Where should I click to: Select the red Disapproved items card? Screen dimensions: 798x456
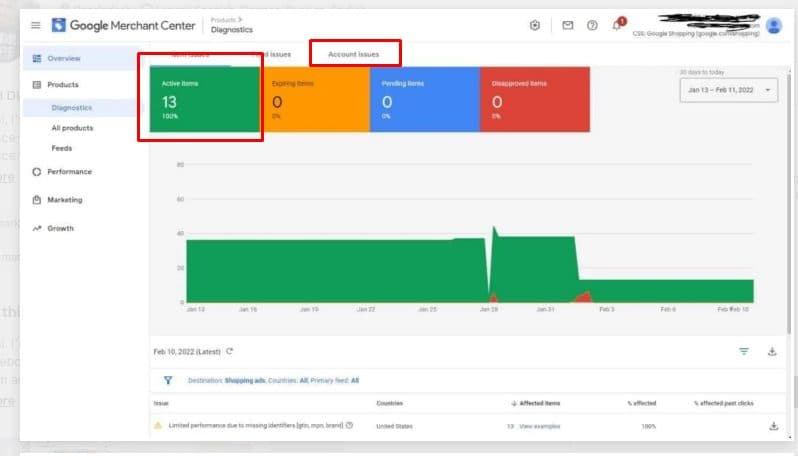coord(535,99)
